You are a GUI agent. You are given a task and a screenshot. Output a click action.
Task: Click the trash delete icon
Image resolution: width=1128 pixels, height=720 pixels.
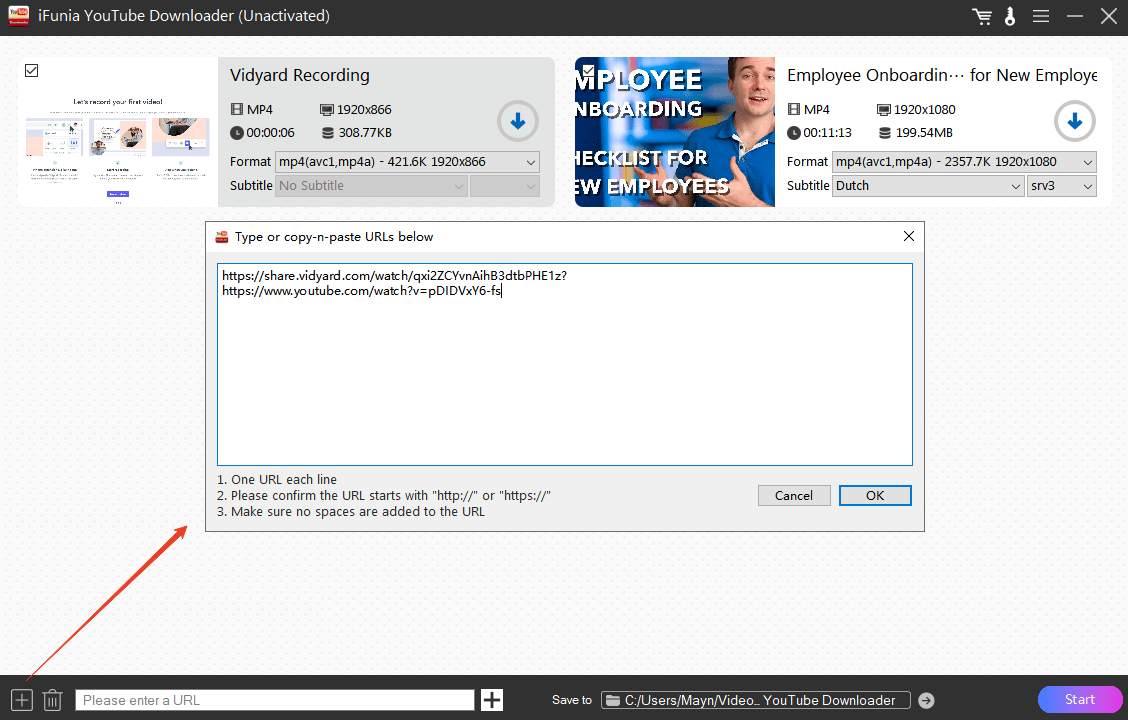(x=53, y=700)
